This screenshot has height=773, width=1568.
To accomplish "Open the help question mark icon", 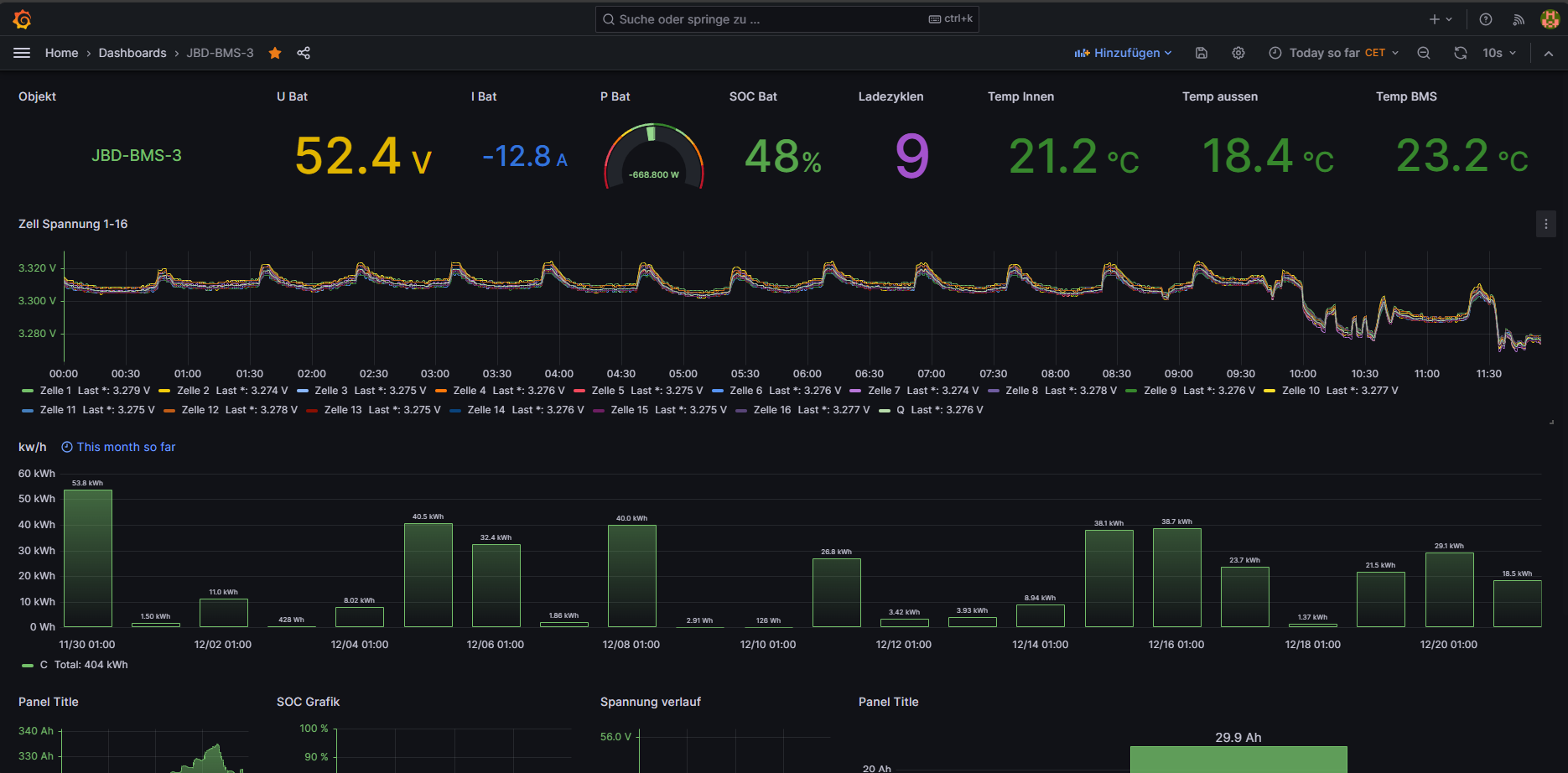I will [x=1486, y=19].
